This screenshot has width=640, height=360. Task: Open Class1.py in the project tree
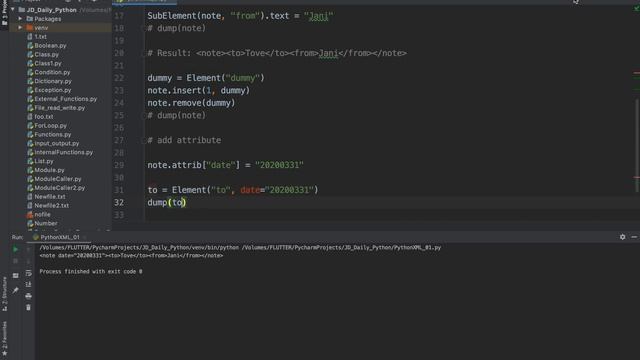tap(44, 63)
